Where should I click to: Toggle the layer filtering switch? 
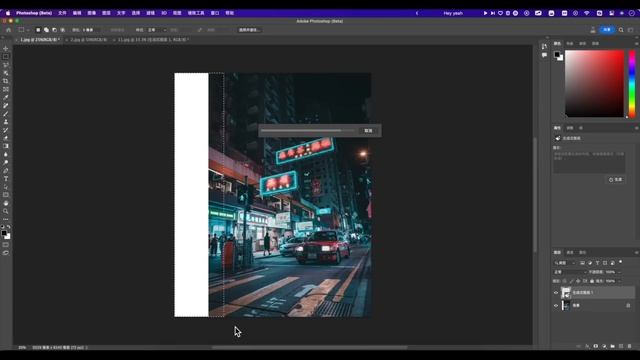tap(621, 262)
